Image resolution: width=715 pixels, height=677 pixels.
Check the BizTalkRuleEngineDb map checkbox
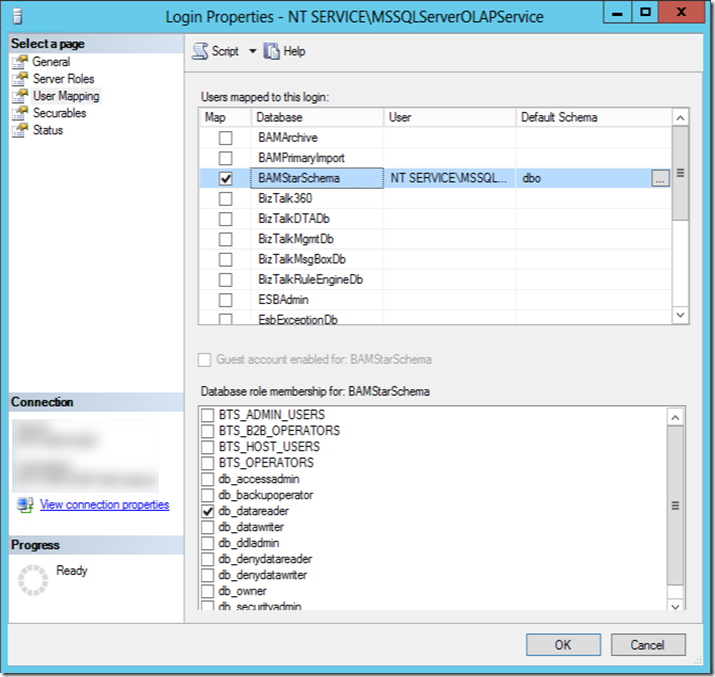[x=225, y=279]
